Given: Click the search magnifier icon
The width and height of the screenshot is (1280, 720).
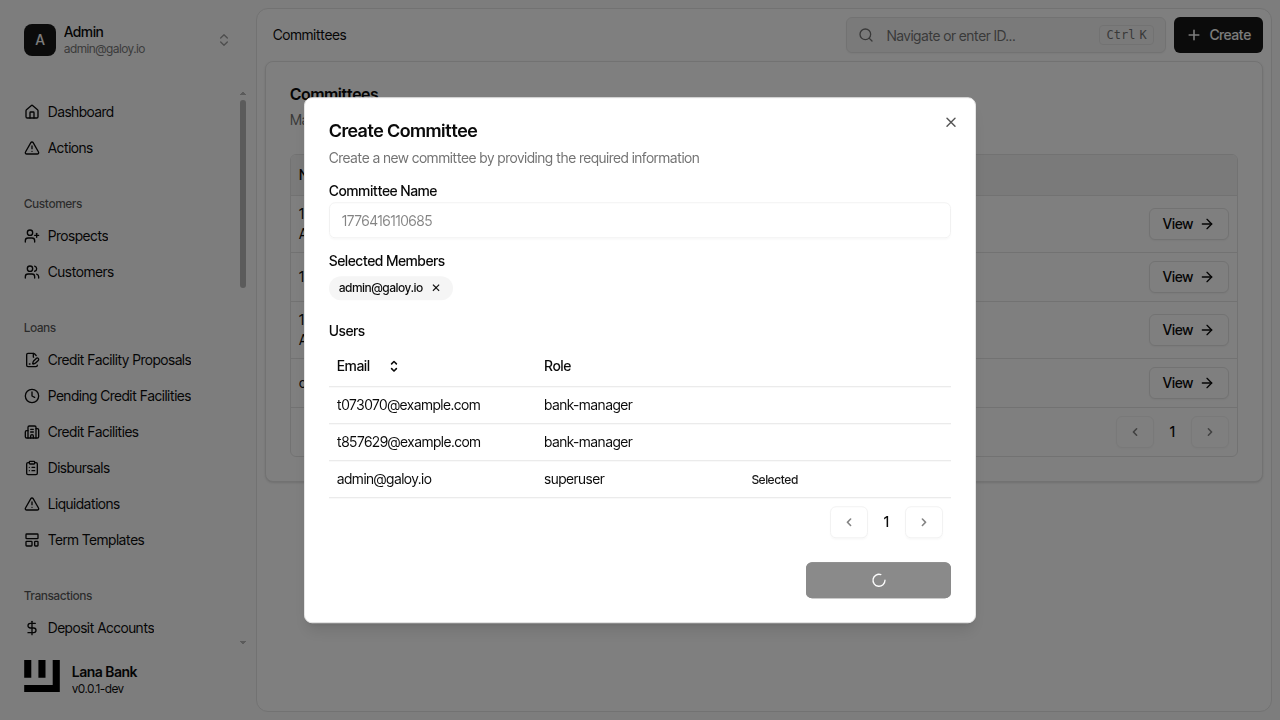Looking at the screenshot, I should click(x=865, y=35).
